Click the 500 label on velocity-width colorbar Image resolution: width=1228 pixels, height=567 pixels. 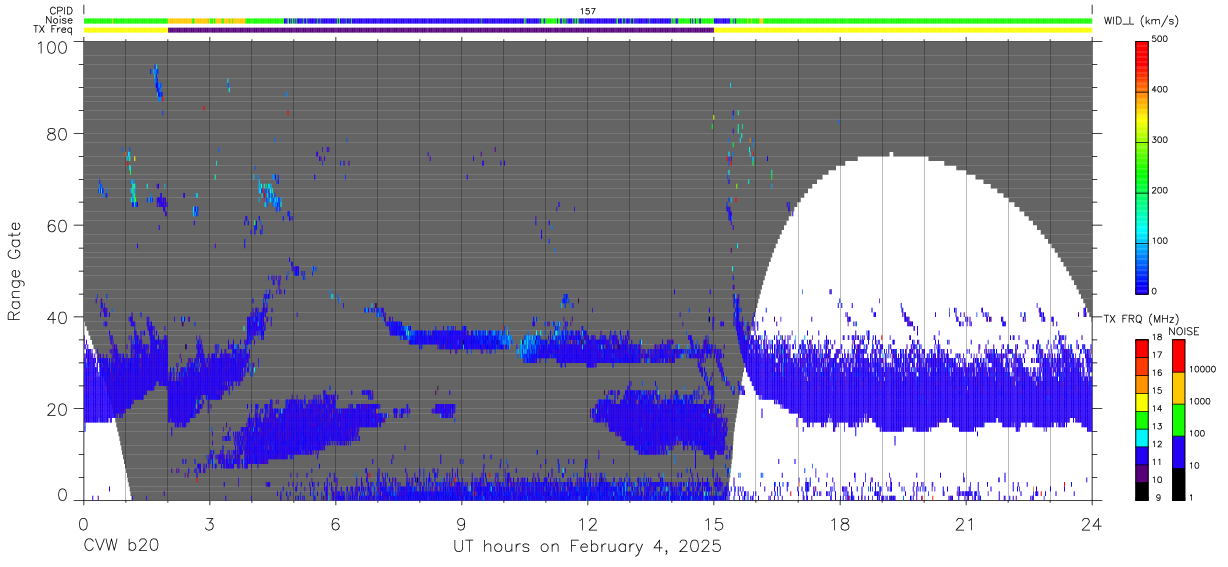click(x=1161, y=40)
